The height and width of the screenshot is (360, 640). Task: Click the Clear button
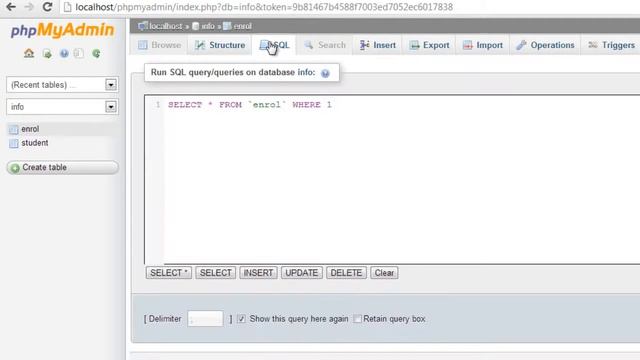click(x=384, y=273)
